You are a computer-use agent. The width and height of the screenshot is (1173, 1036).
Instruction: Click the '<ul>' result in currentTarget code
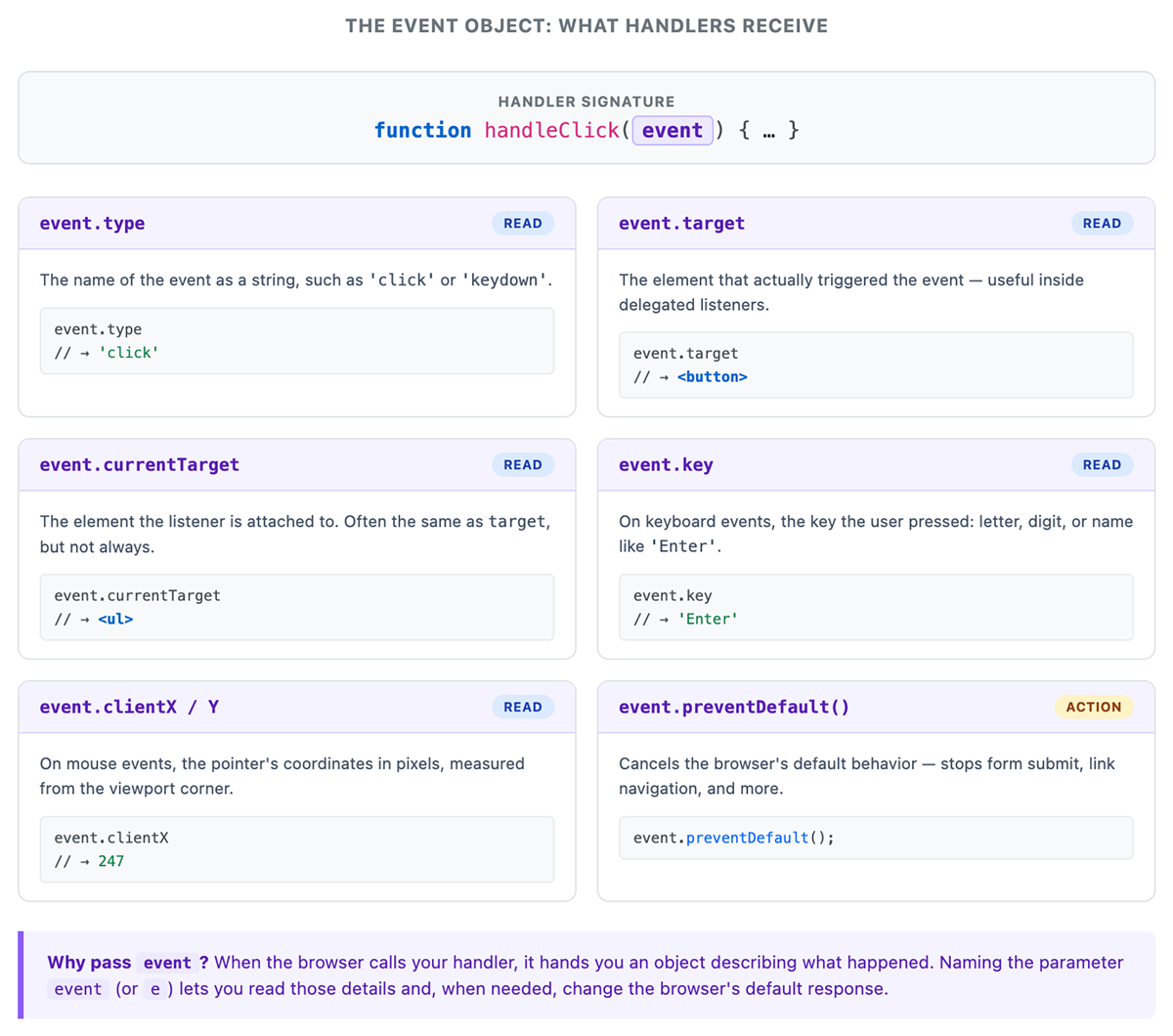click(x=115, y=619)
